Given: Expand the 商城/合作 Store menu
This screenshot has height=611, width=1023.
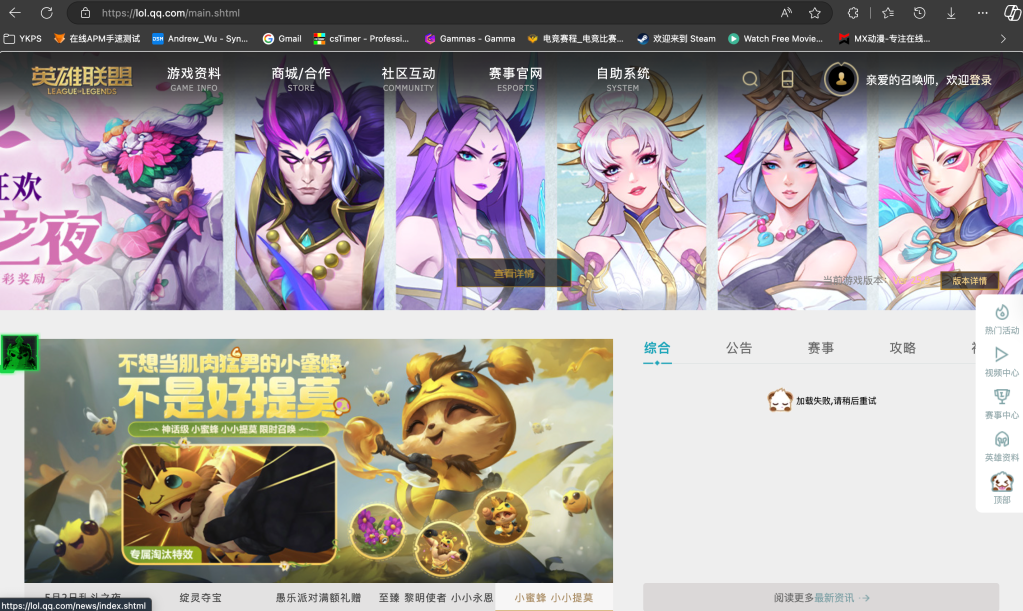Looking at the screenshot, I should click(301, 79).
